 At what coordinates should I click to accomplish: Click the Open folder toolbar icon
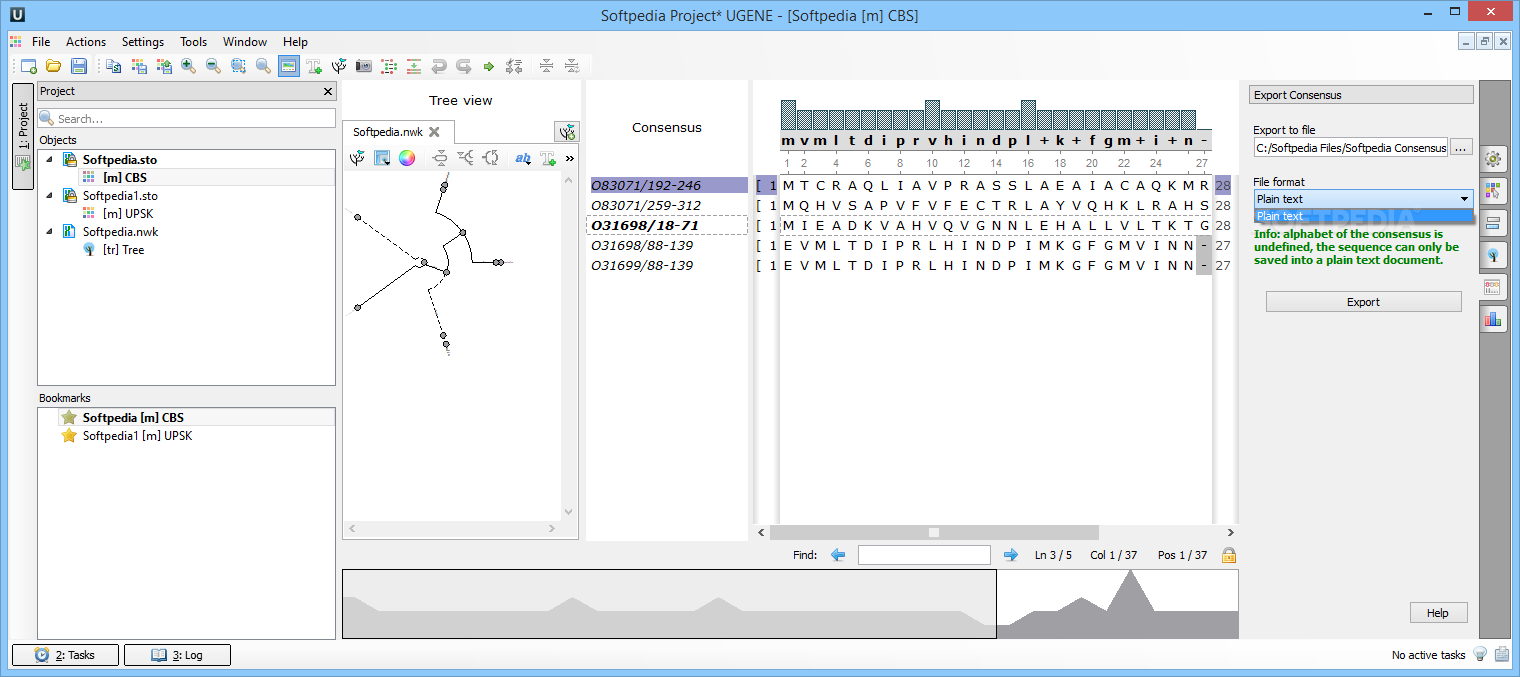(x=54, y=66)
